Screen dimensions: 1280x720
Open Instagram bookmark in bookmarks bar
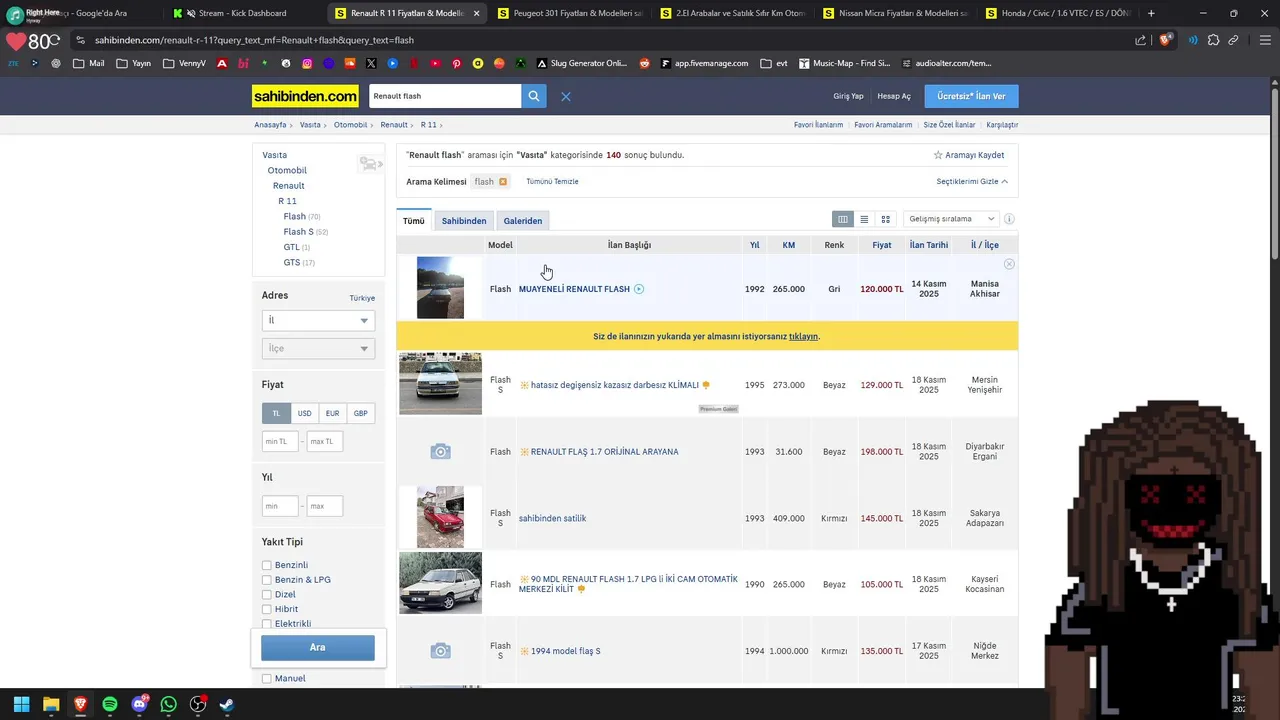click(x=307, y=63)
